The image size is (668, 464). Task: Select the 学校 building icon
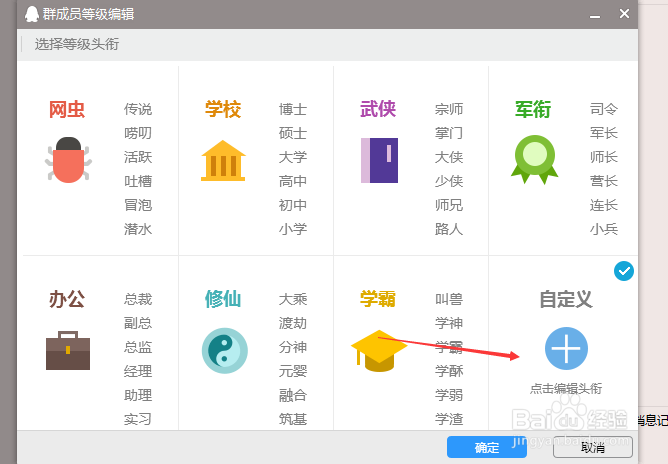click(223, 161)
